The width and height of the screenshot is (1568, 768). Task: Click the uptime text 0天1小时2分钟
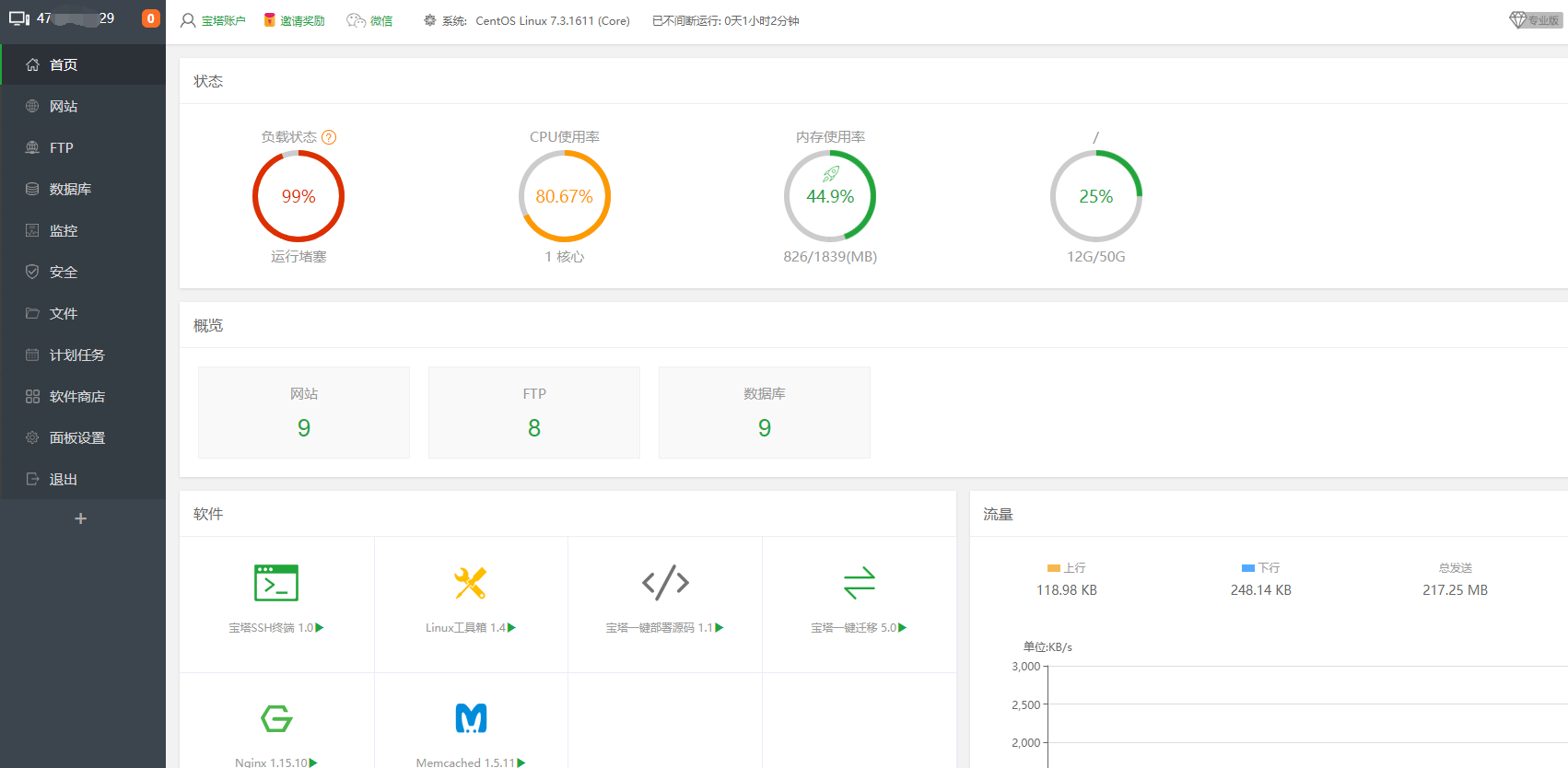[x=762, y=20]
